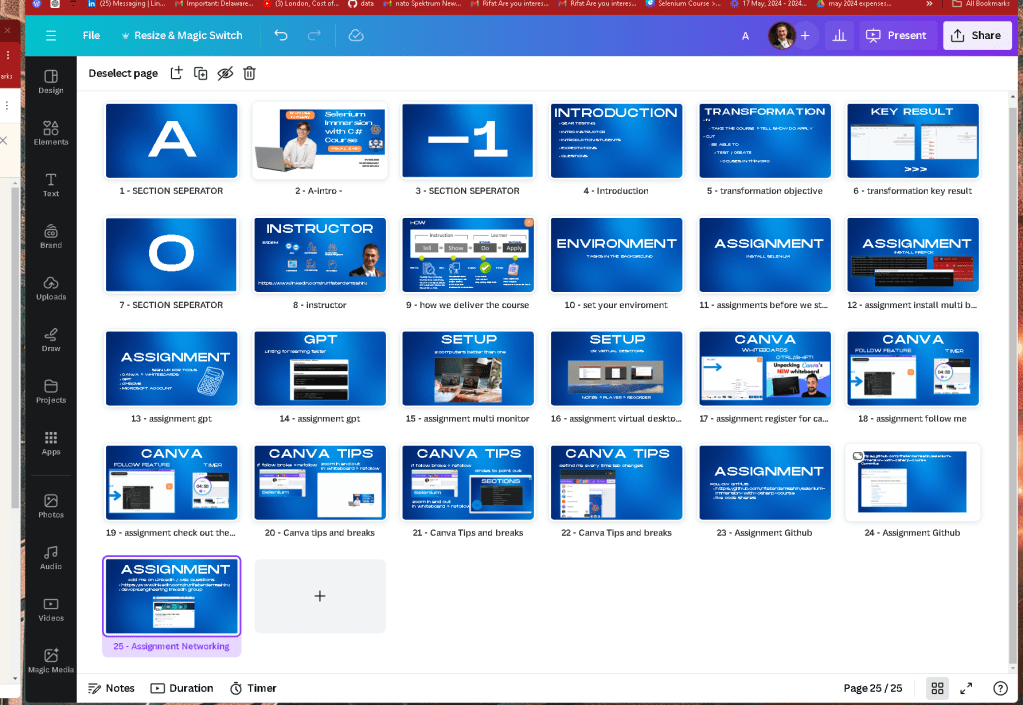
Task: Click the Share button
Action: (x=976, y=36)
